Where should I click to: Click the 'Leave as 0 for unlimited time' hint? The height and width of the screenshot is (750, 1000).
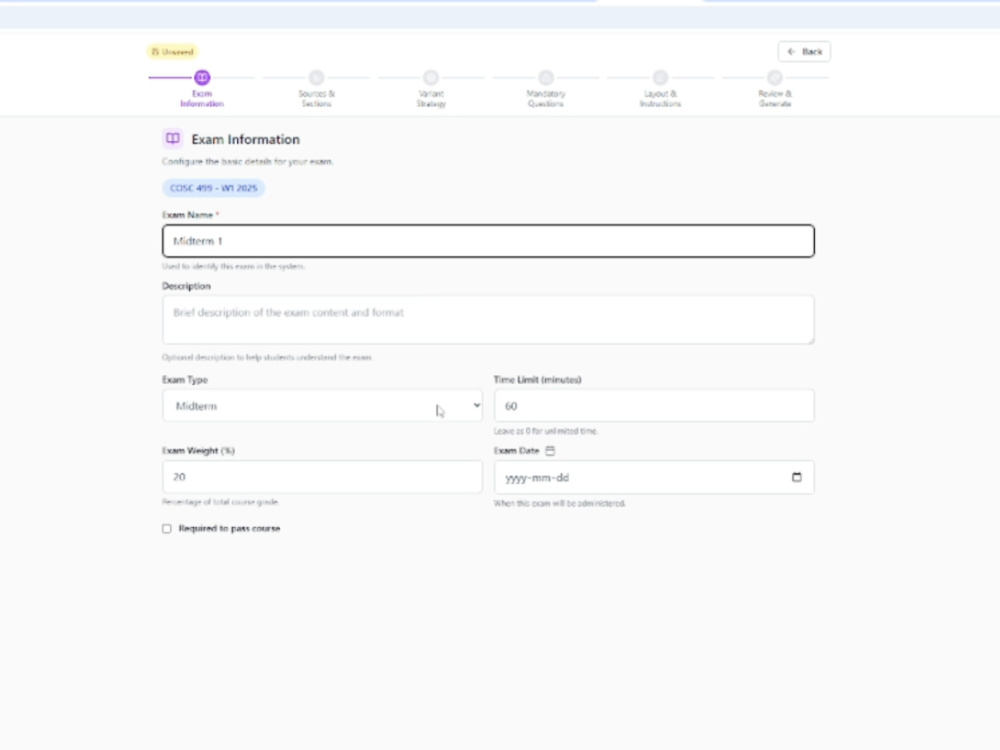(x=545, y=431)
